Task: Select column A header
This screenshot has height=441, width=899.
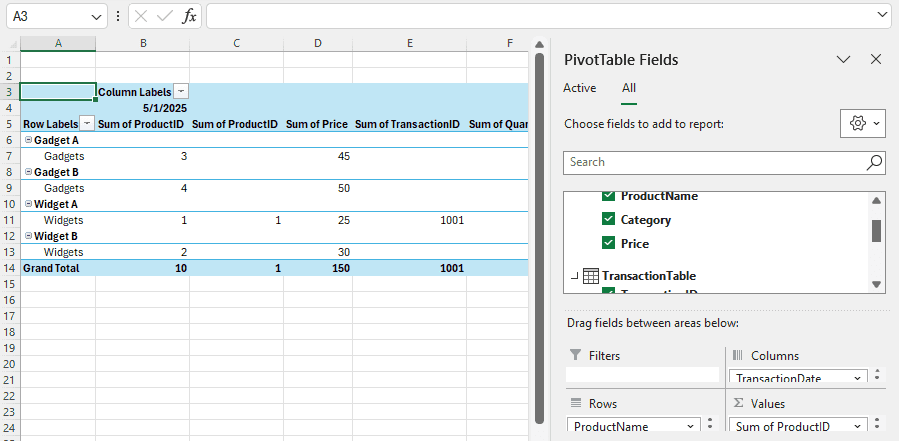Action: (58, 43)
